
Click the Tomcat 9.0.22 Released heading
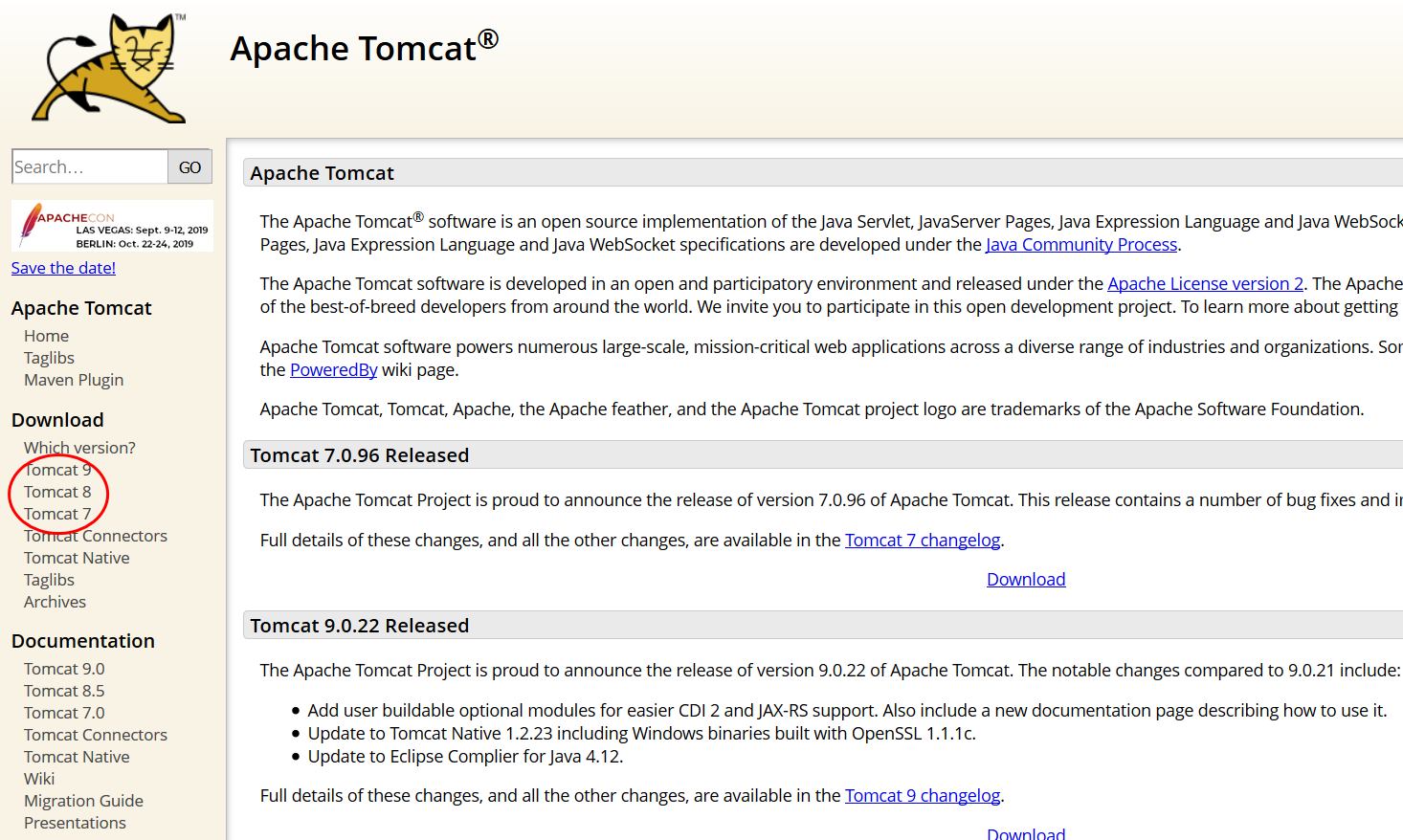[x=360, y=626]
